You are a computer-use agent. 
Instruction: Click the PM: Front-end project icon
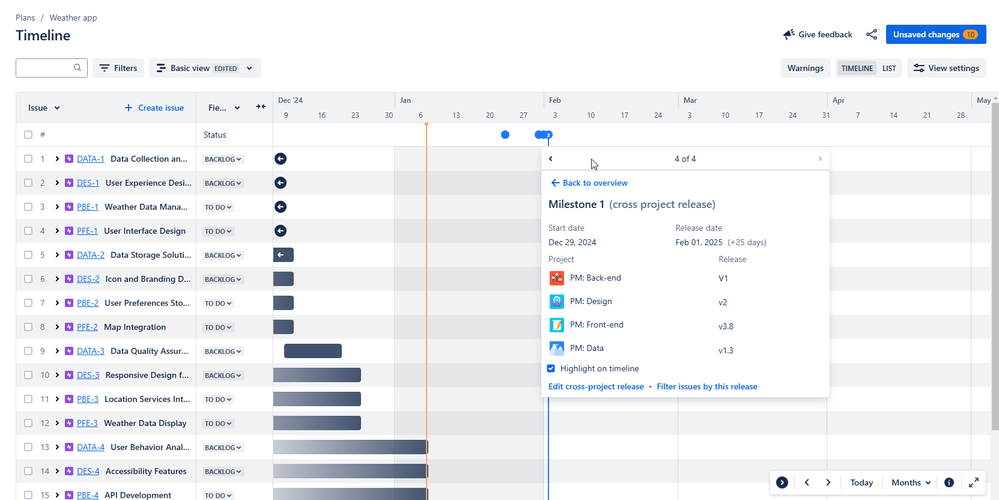pyautogui.click(x=557, y=325)
